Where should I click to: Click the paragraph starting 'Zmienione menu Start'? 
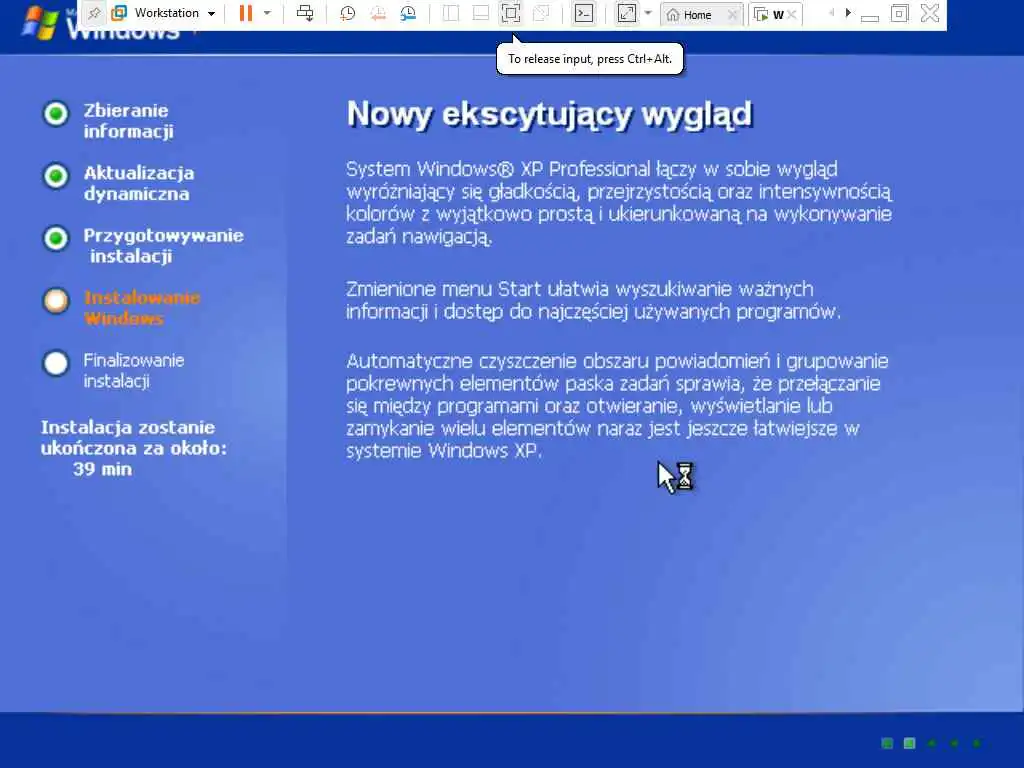(593, 300)
